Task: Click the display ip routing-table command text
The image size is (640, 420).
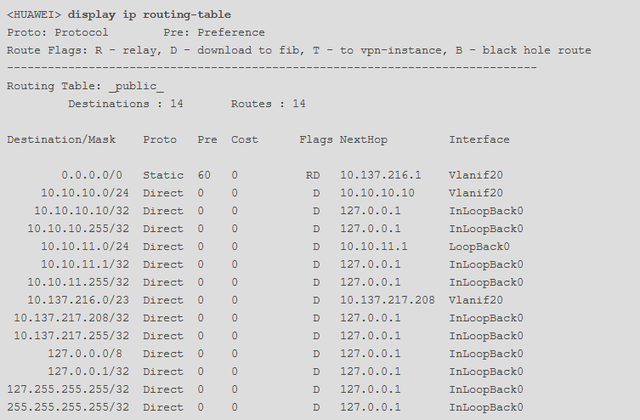Action: tap(164, 14)
